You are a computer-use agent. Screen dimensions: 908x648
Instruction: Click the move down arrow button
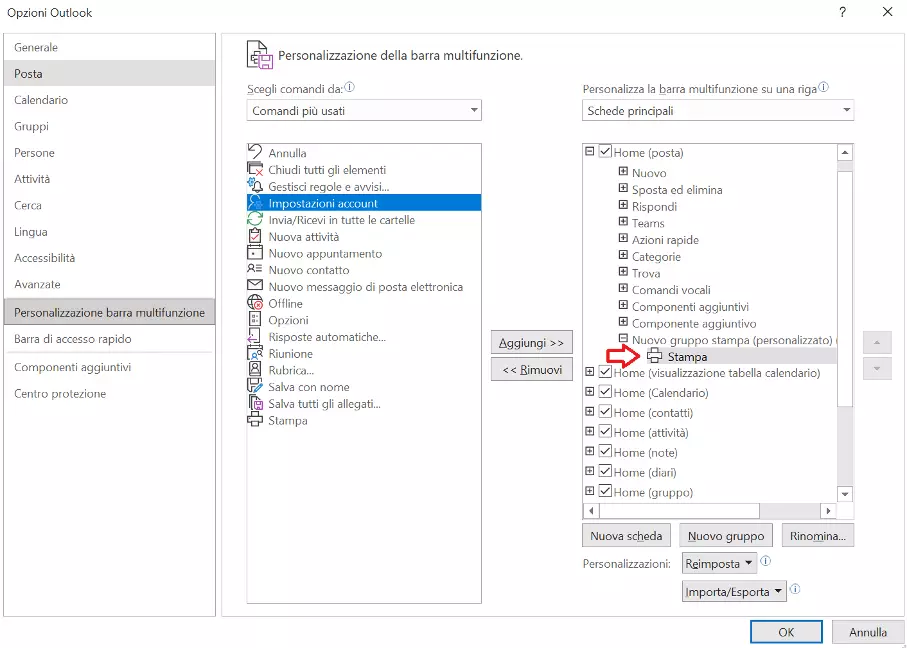[877, 369]
